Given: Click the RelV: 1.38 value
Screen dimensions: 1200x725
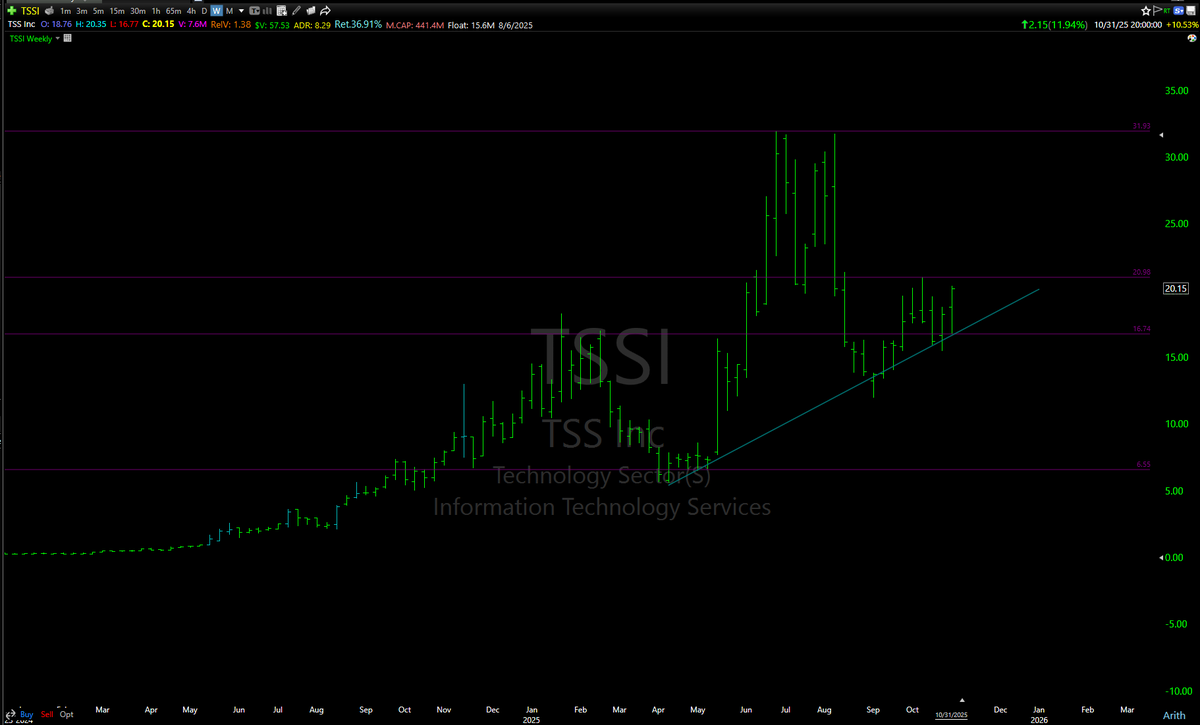Looking at the screenshot, I should tap(231, 24).
